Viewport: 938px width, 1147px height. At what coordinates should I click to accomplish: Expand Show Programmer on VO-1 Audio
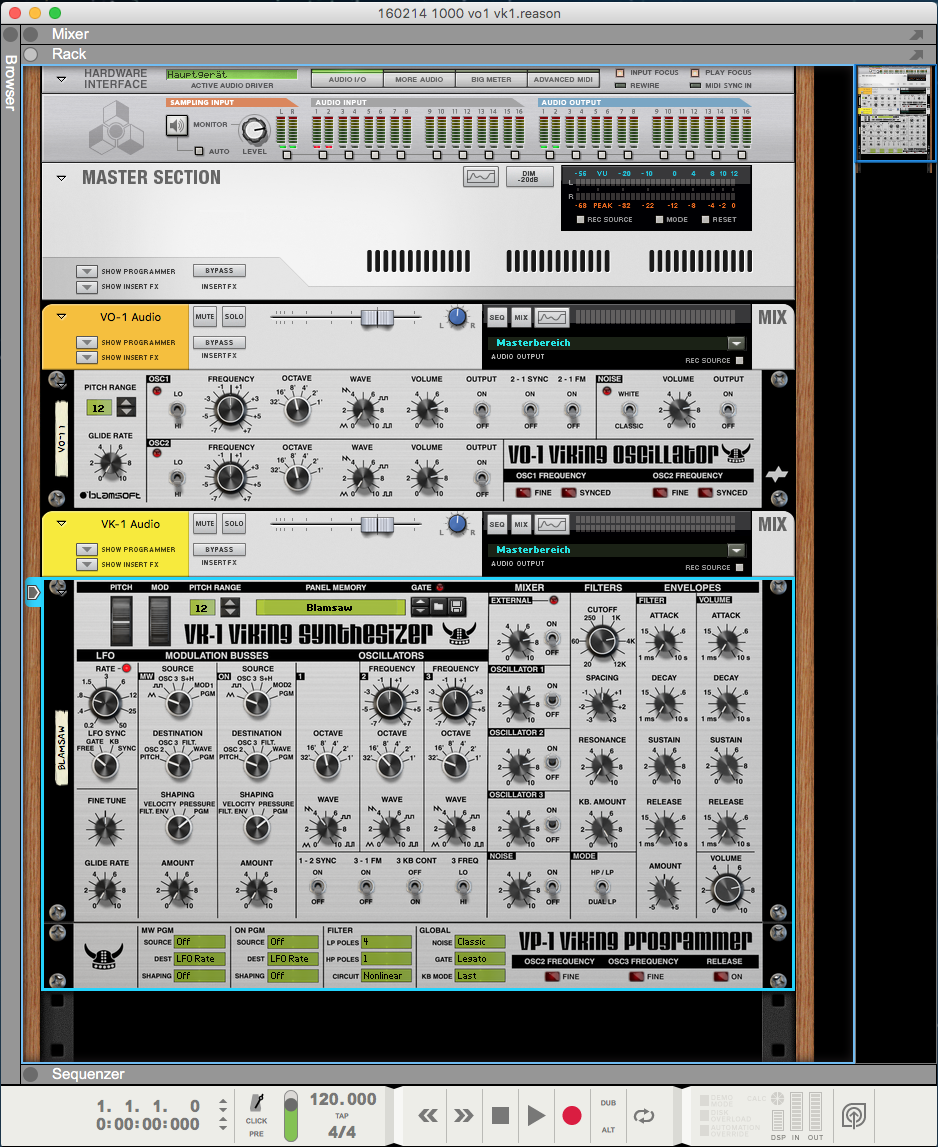click(86, 342)
